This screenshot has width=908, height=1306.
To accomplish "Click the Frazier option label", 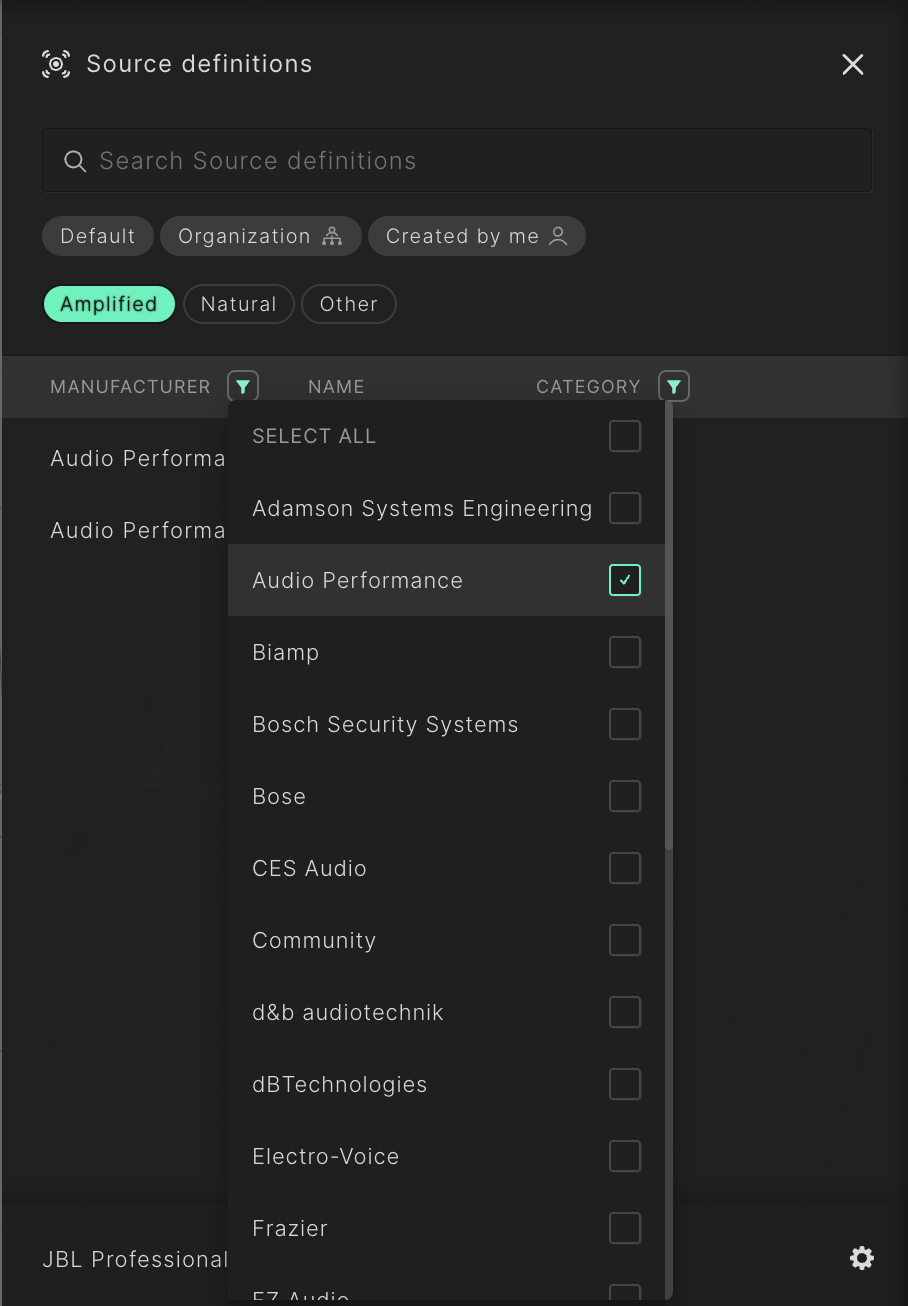I will [x=290, y=1229].
